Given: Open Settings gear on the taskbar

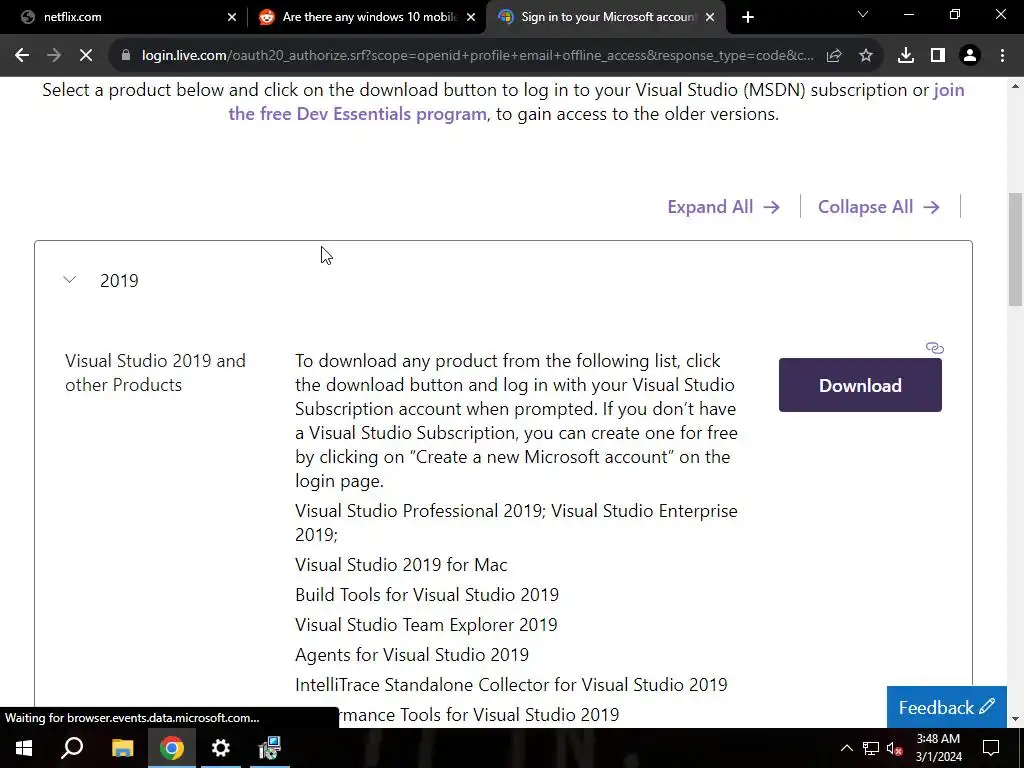Looking at the screenshot, I should pos(221,748).
